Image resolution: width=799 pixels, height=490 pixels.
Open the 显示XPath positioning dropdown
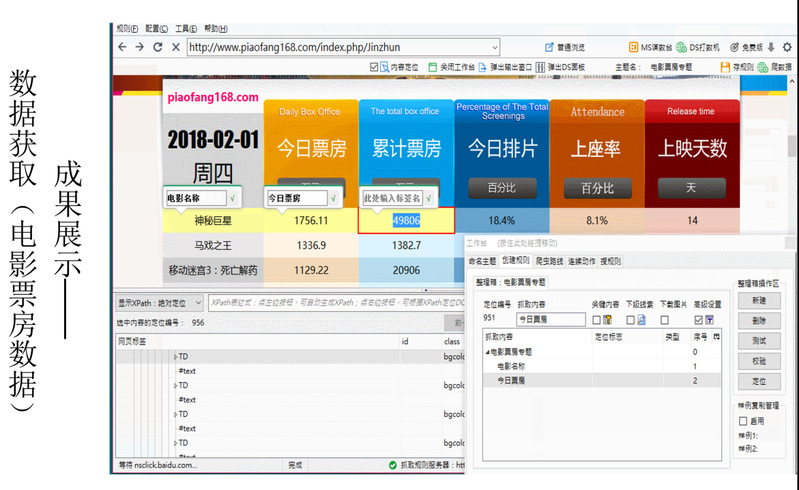click(199, 302)
